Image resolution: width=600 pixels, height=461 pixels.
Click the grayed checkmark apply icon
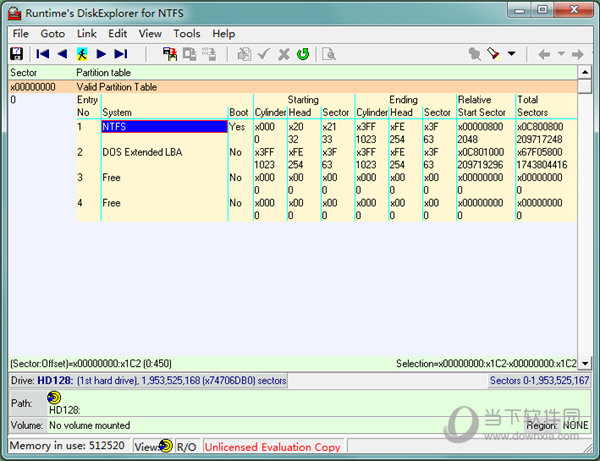tap(264, 54)
